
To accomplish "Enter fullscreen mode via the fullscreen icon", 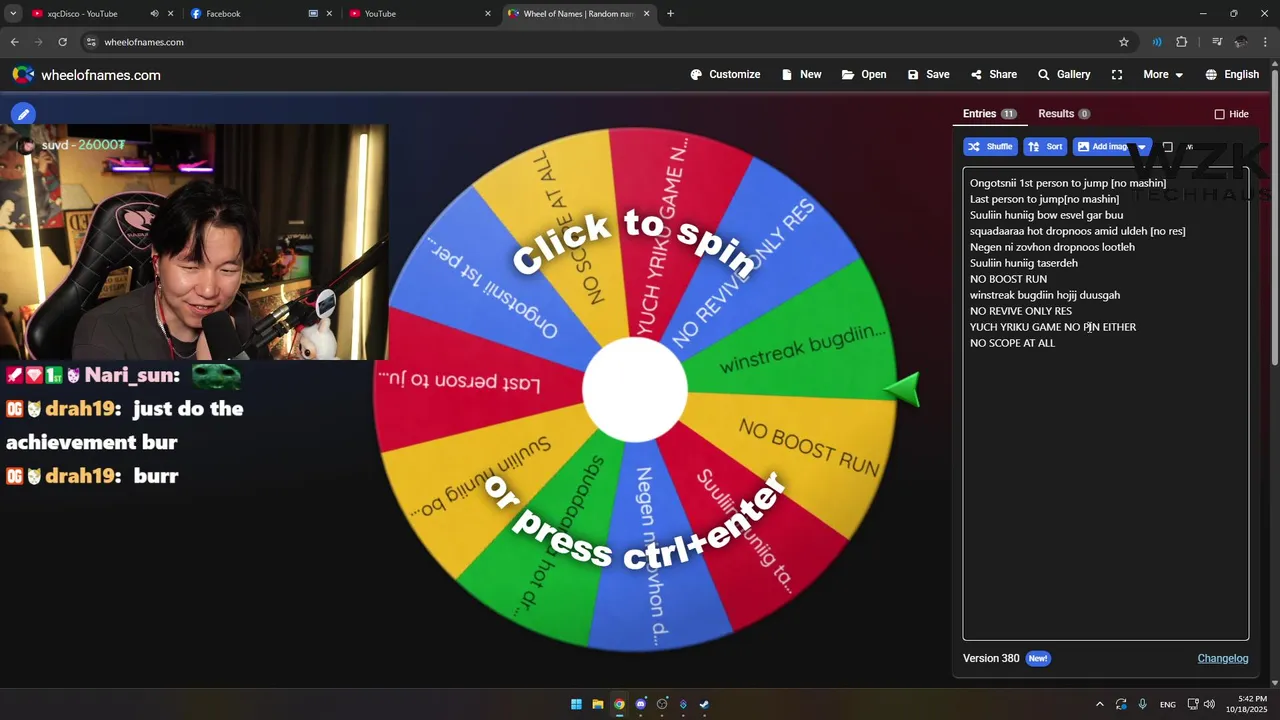I will coord(1117,75).
